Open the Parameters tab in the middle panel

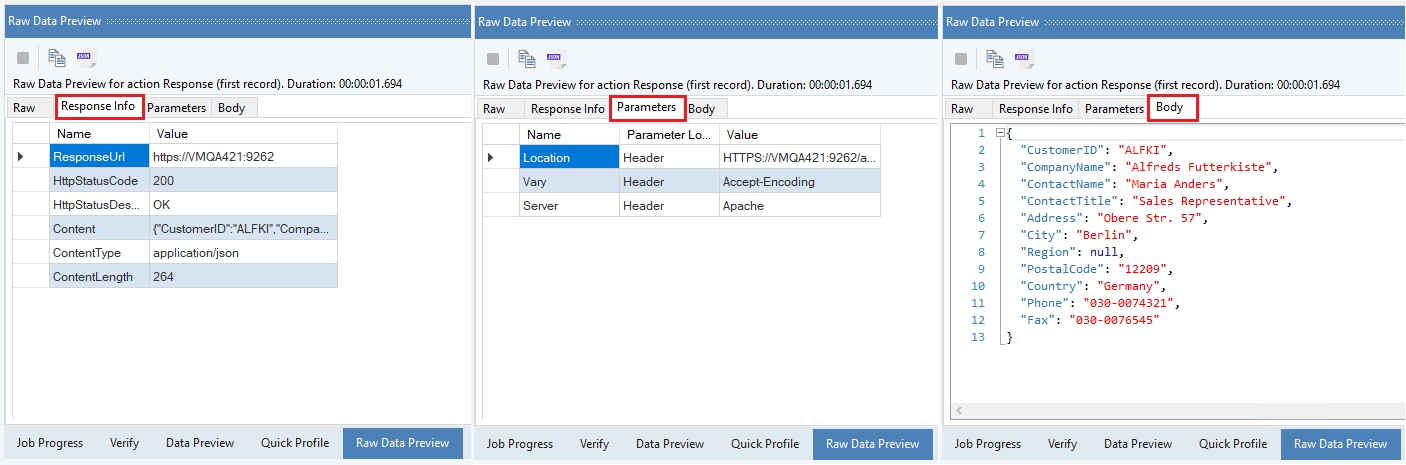click(x=646, y=107)
